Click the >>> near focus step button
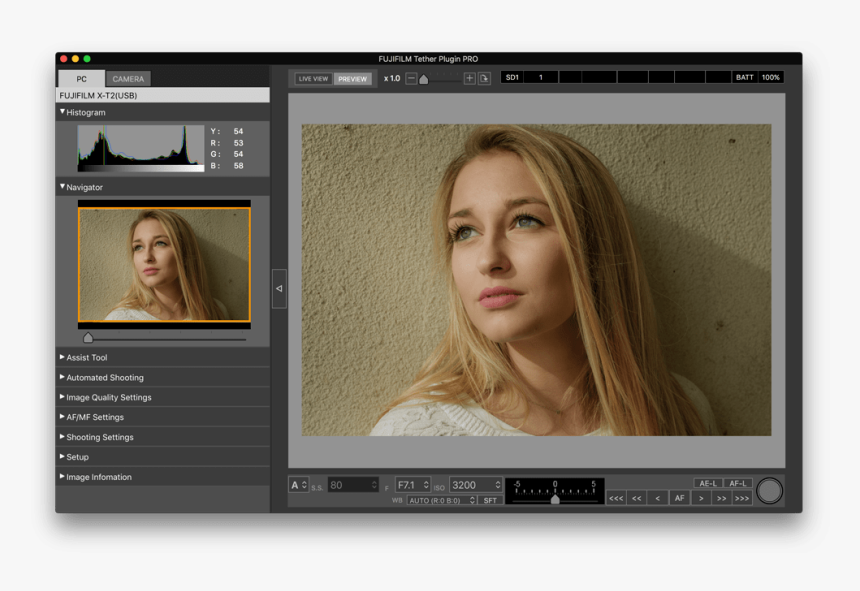860x591 pixels. pyautogui.click(x=742, y=498)
